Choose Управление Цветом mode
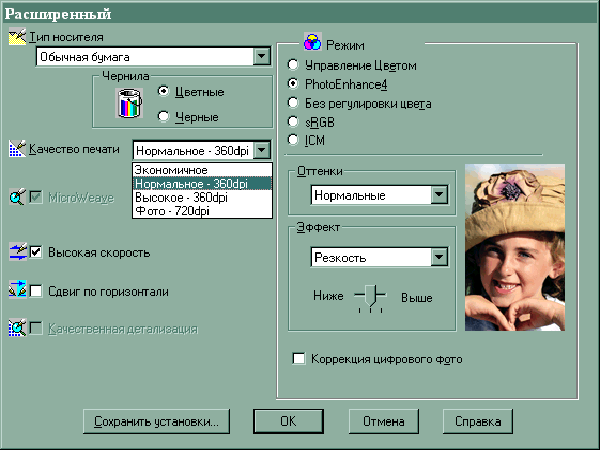Viewport: 600px width, 450px height. 293,65
